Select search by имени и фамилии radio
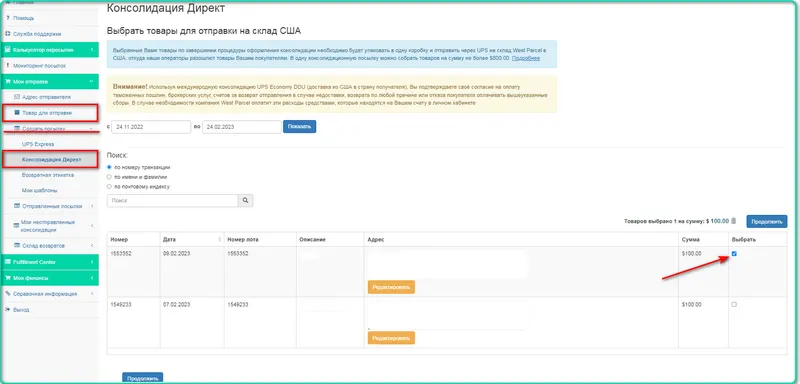 (109, 177)
